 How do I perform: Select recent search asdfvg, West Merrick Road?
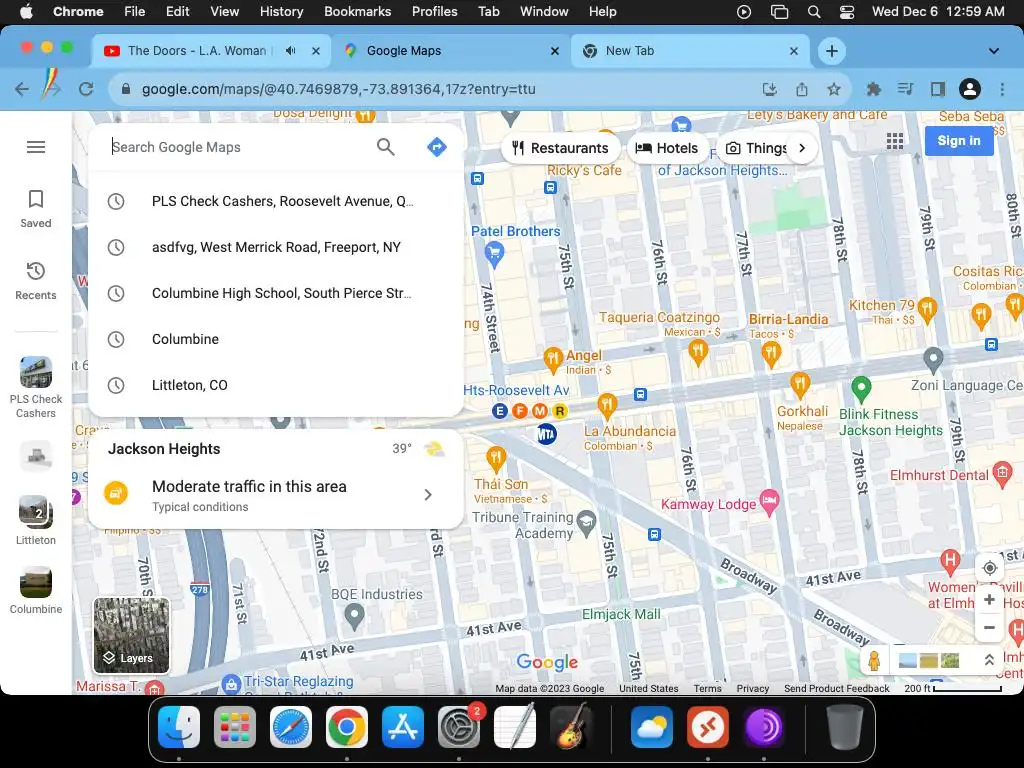point(276,248)
